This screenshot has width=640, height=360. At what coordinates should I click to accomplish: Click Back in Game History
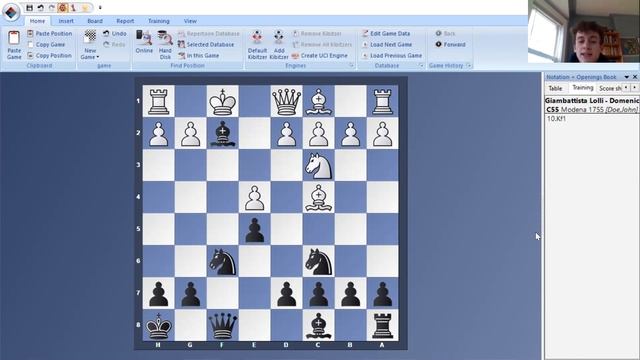[445, 33]
